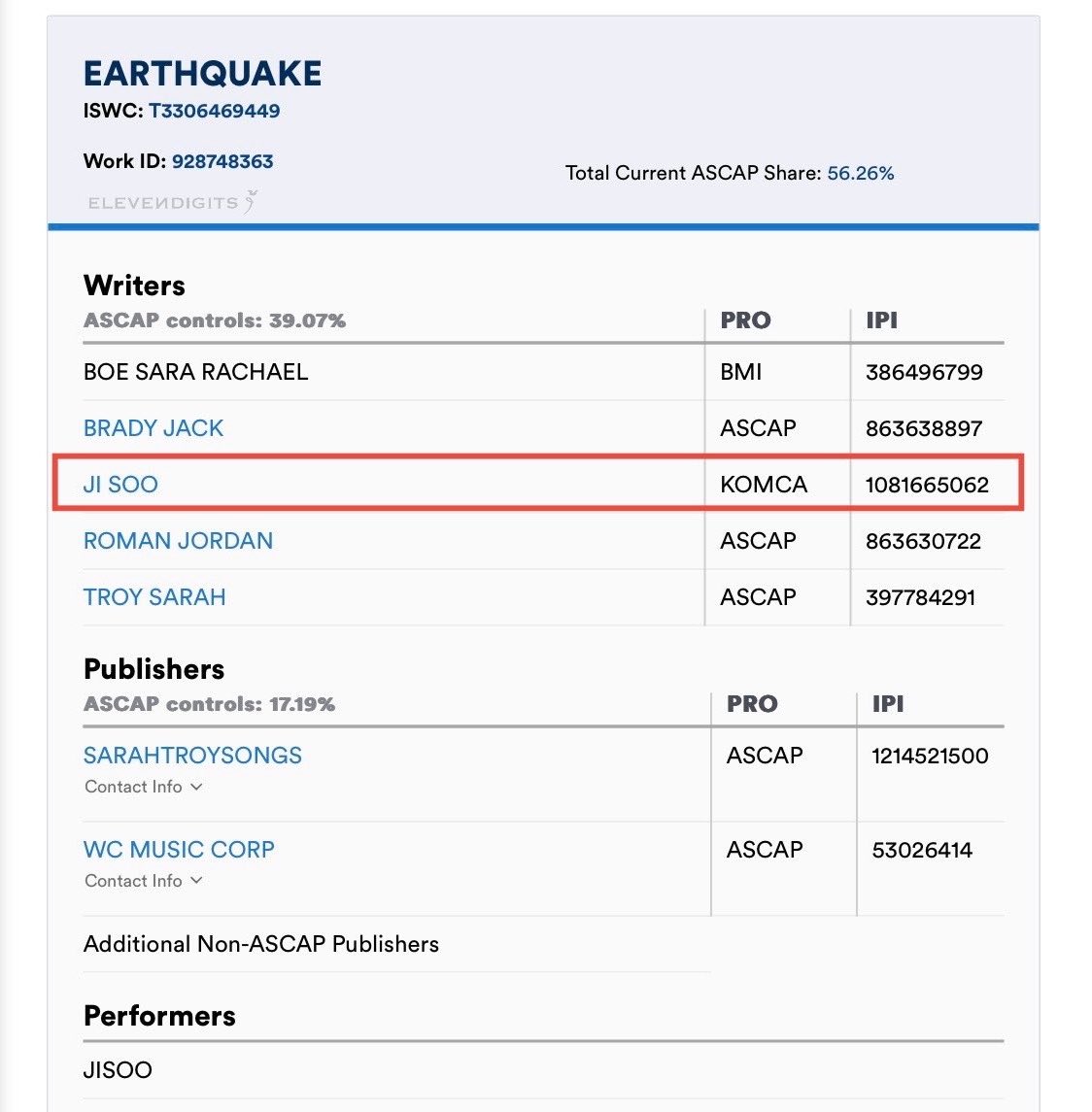
Task: Expand Contact Info under WC MUSIC CORP
Action: pos(144,880)
